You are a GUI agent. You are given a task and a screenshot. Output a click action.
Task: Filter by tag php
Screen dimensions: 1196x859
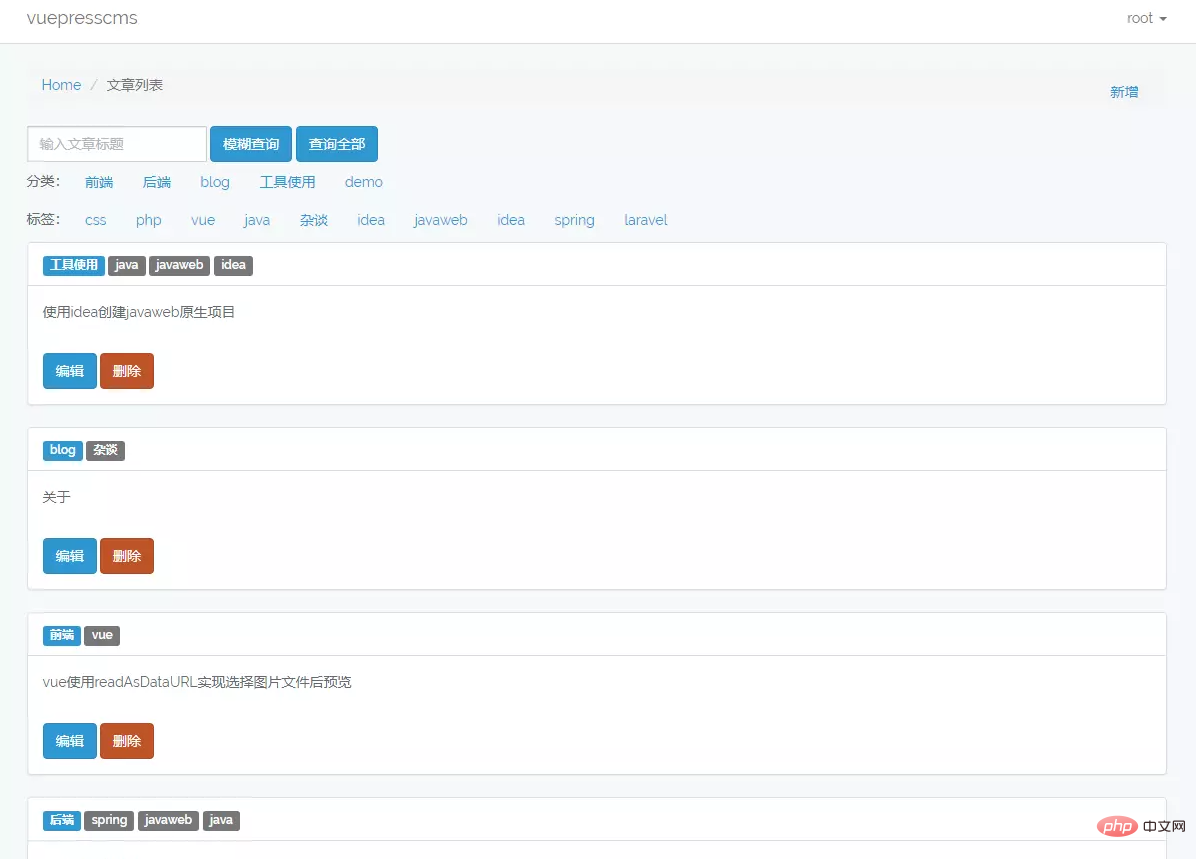click(149, 220)
